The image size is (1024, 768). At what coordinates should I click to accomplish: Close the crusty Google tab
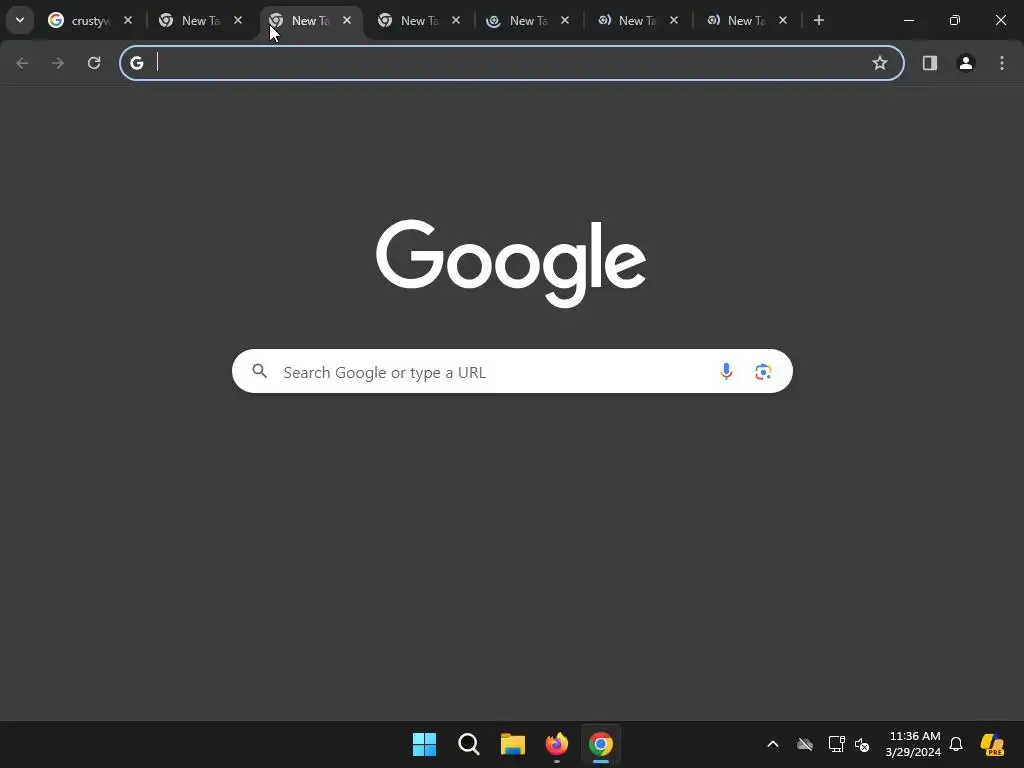(128, 20)
